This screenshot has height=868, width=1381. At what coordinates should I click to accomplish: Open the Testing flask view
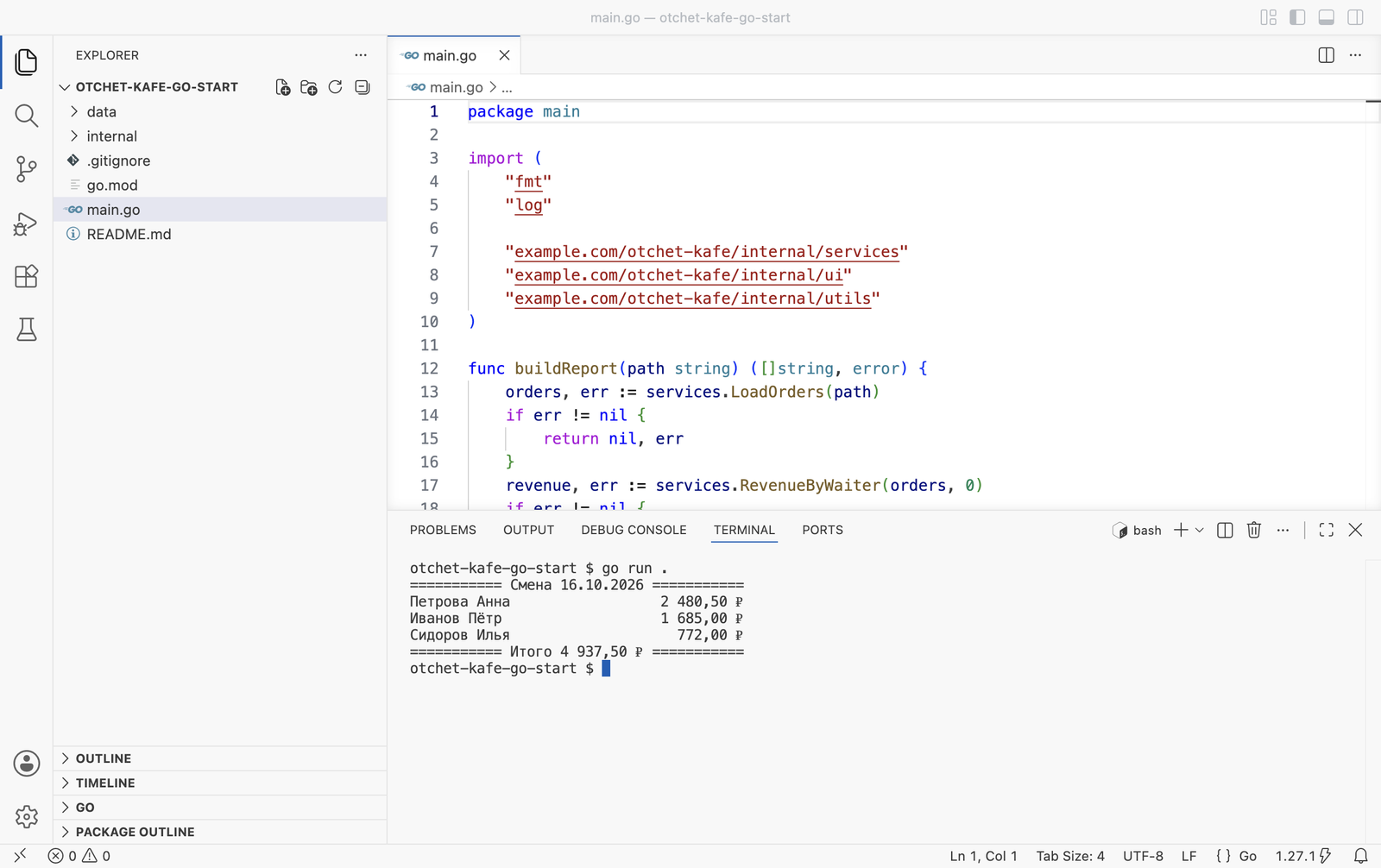click(x=26, y=330)
